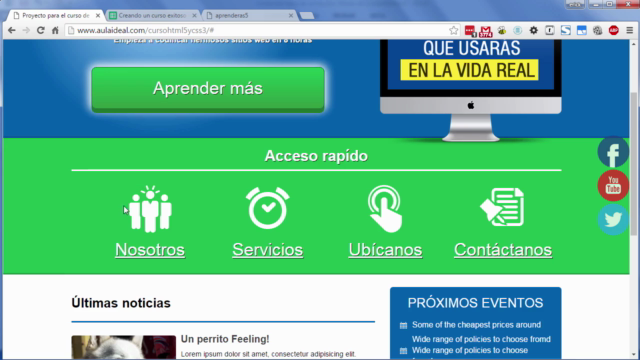Open the Nosotros link
The height and width of the screenshot is (360, 640).
(x=150, y=250)
